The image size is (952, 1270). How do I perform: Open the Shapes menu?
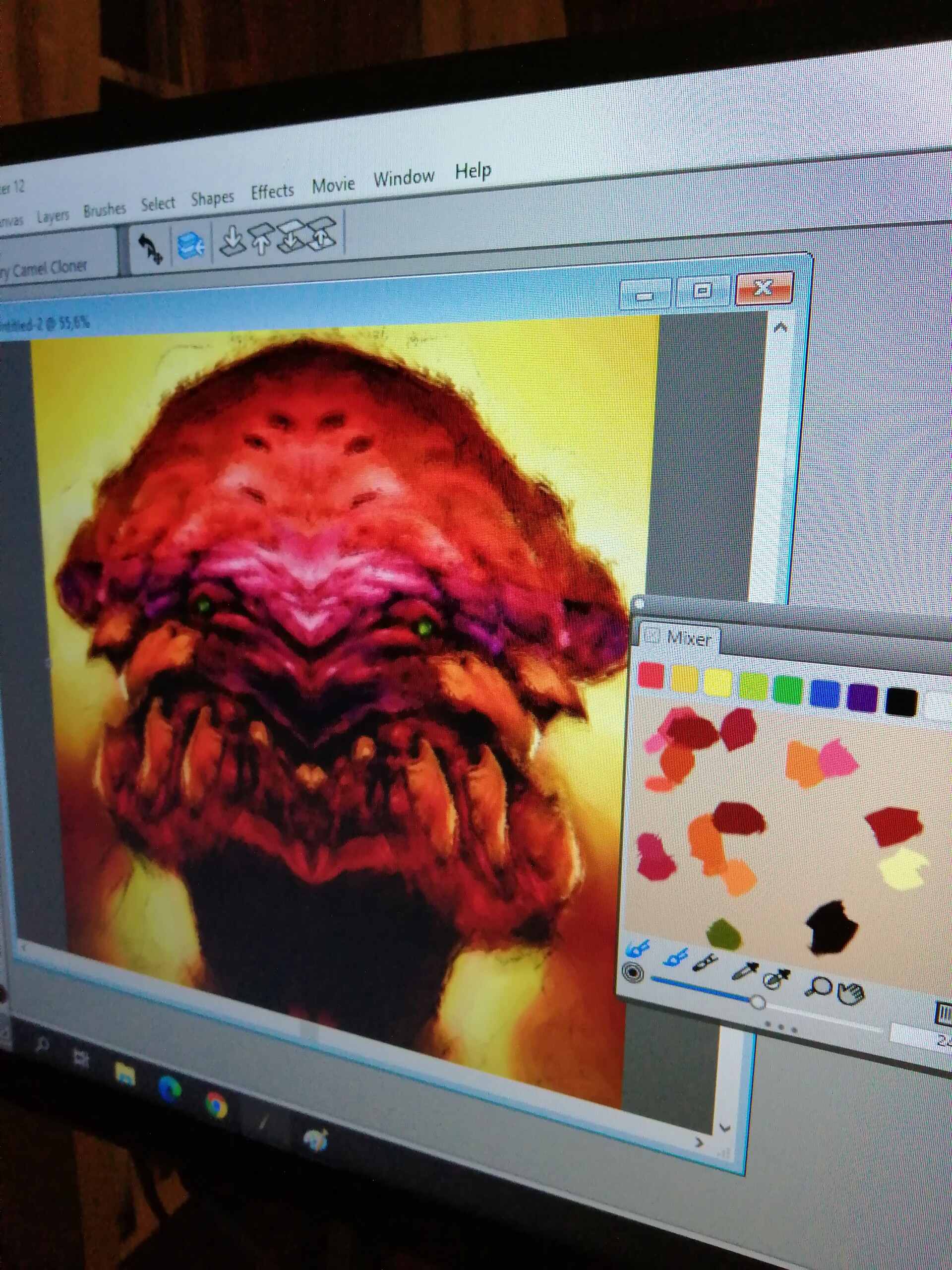tap(212, 198)
